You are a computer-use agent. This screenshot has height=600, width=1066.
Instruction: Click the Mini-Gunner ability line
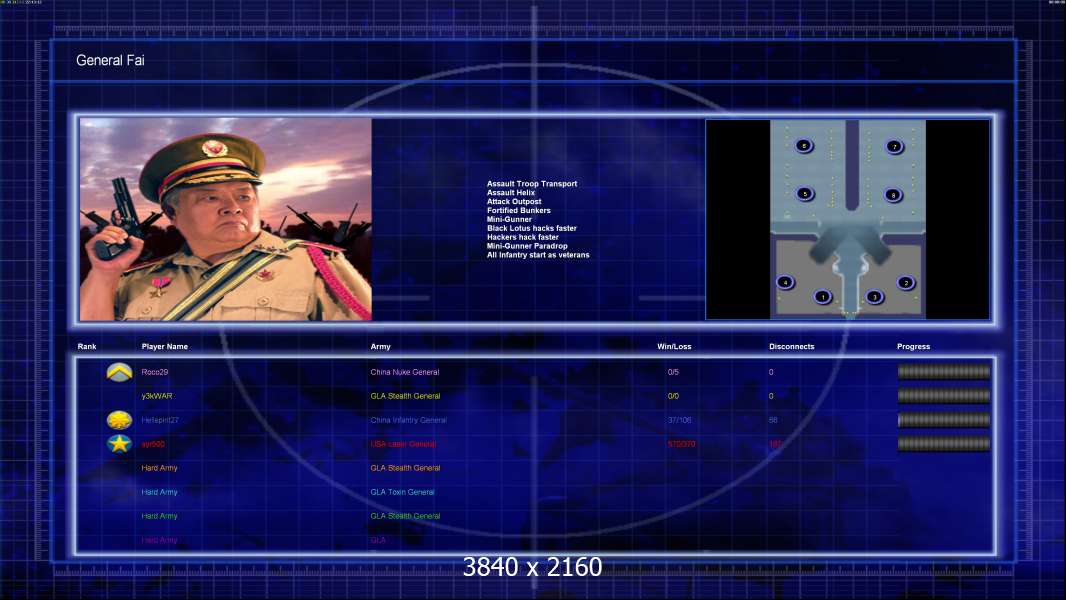click(x=509, y=219)
